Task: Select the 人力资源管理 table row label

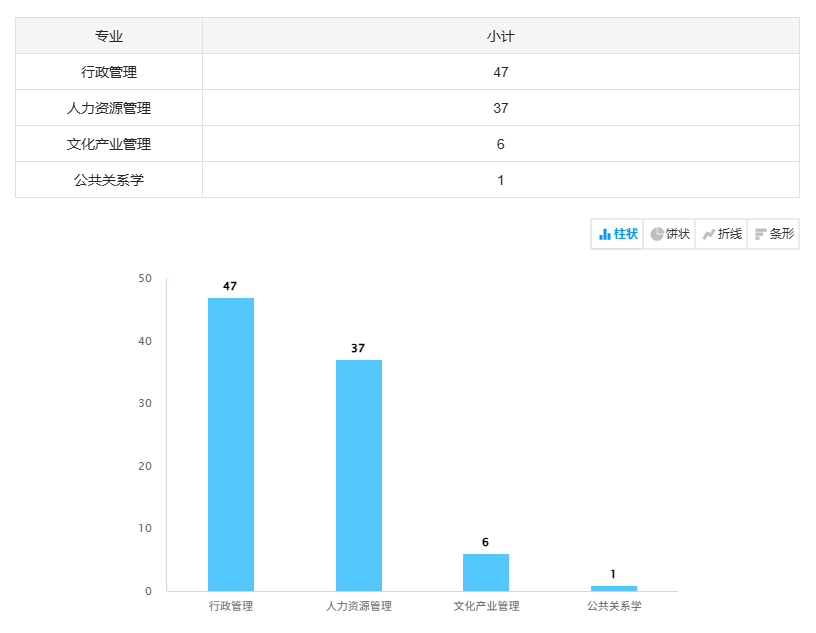Action: [x=109, y=108]
